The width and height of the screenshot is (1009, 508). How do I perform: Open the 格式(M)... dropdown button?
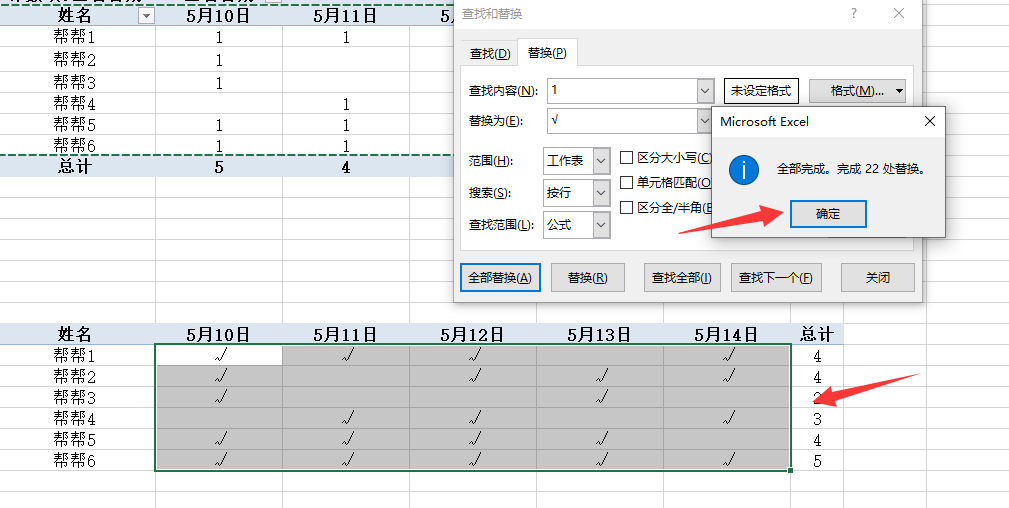tap(857, 91)
